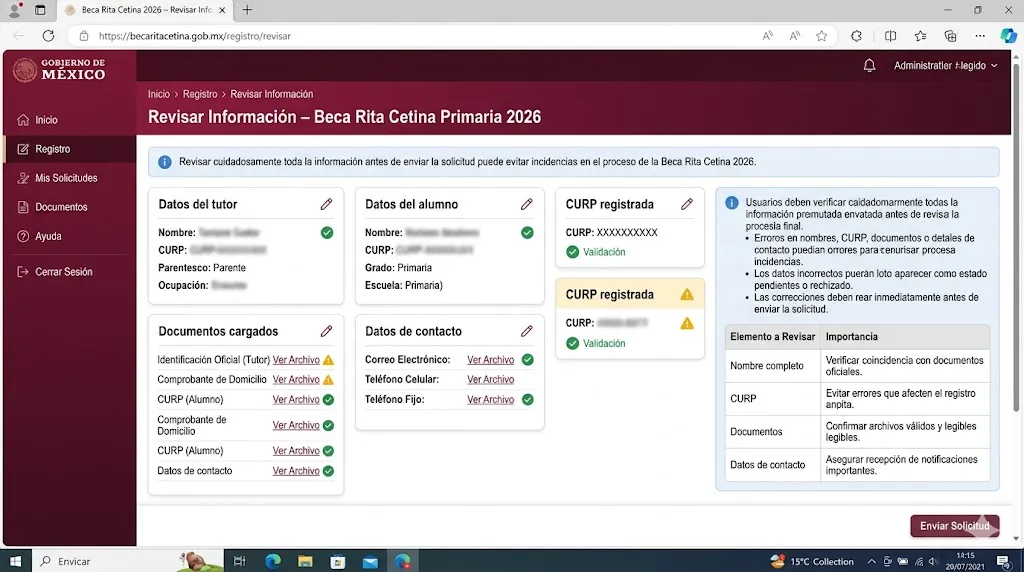The height and width of the screenshot is (572, 1024).
Task: Click green check for Correo Electrónico
Action: [528, 360]
